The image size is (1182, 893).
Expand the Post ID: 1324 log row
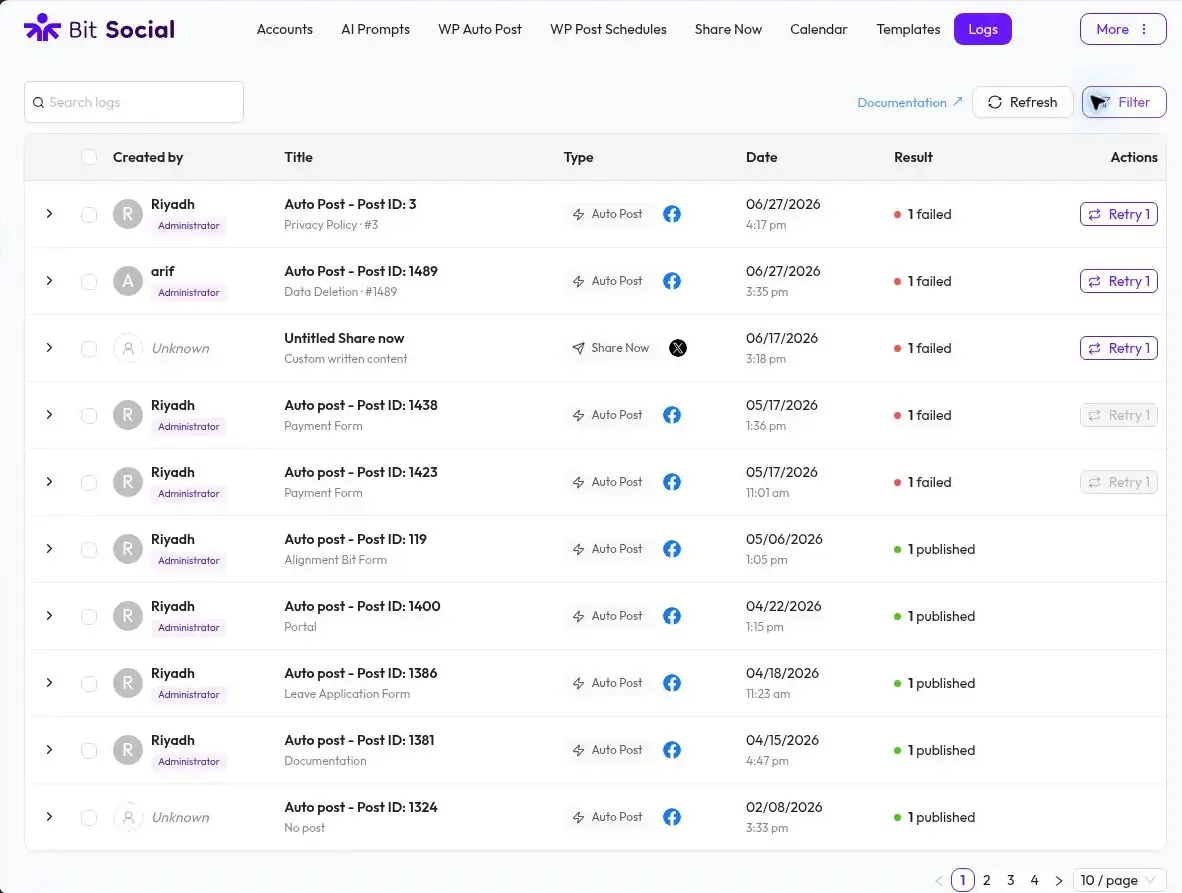pos(49,818)
